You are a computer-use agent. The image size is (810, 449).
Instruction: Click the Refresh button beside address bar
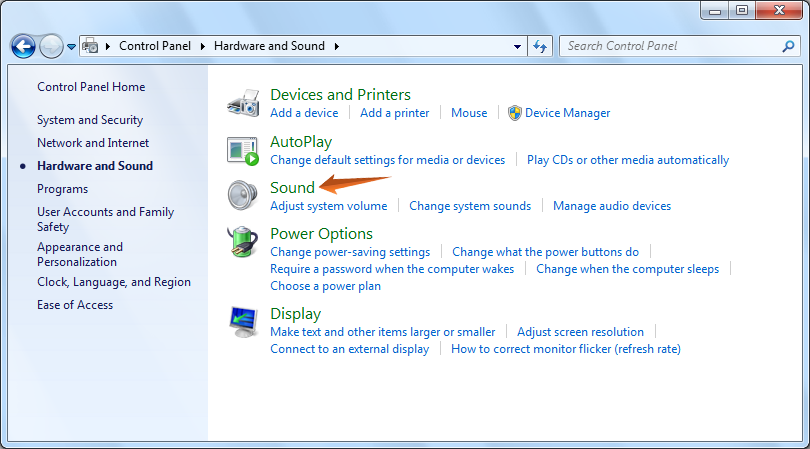point(540,47)
